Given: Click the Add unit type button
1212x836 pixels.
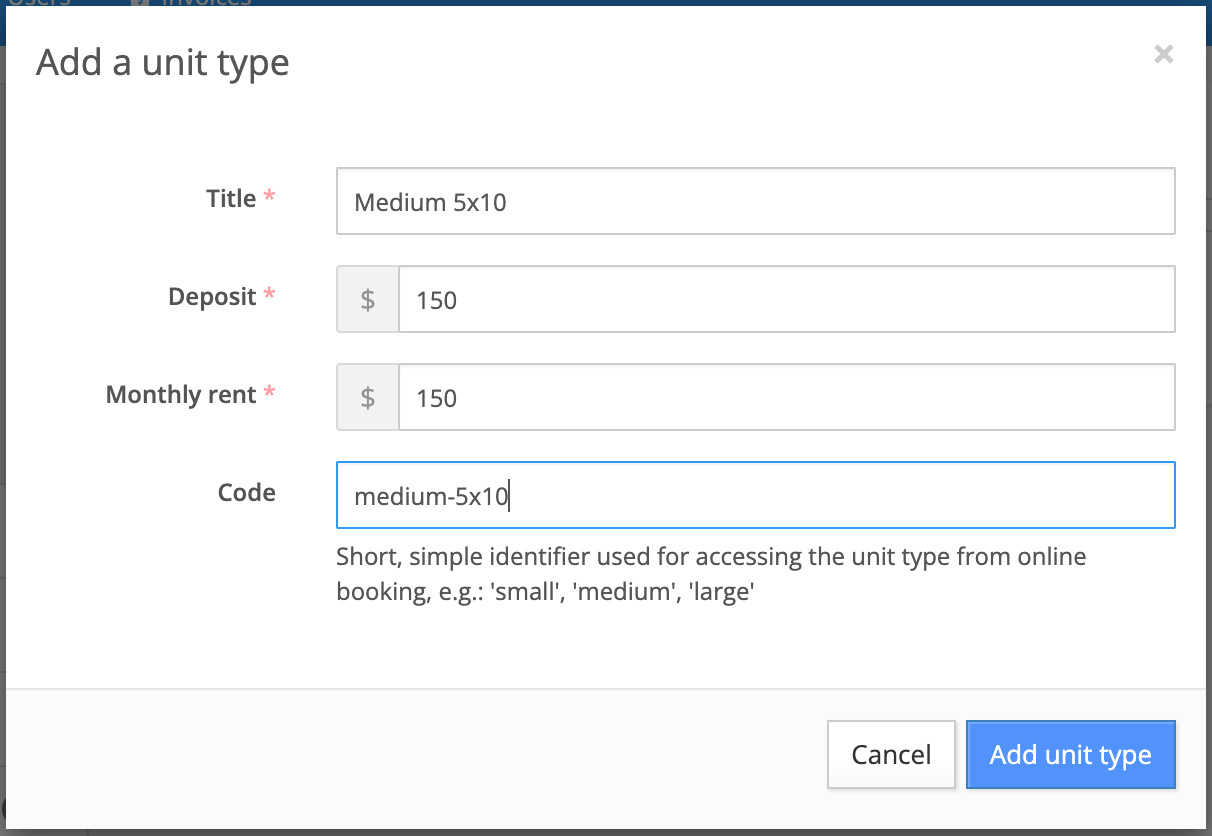Looking at the screenshot, I should pyautogui.click(x=1070, y=754).
